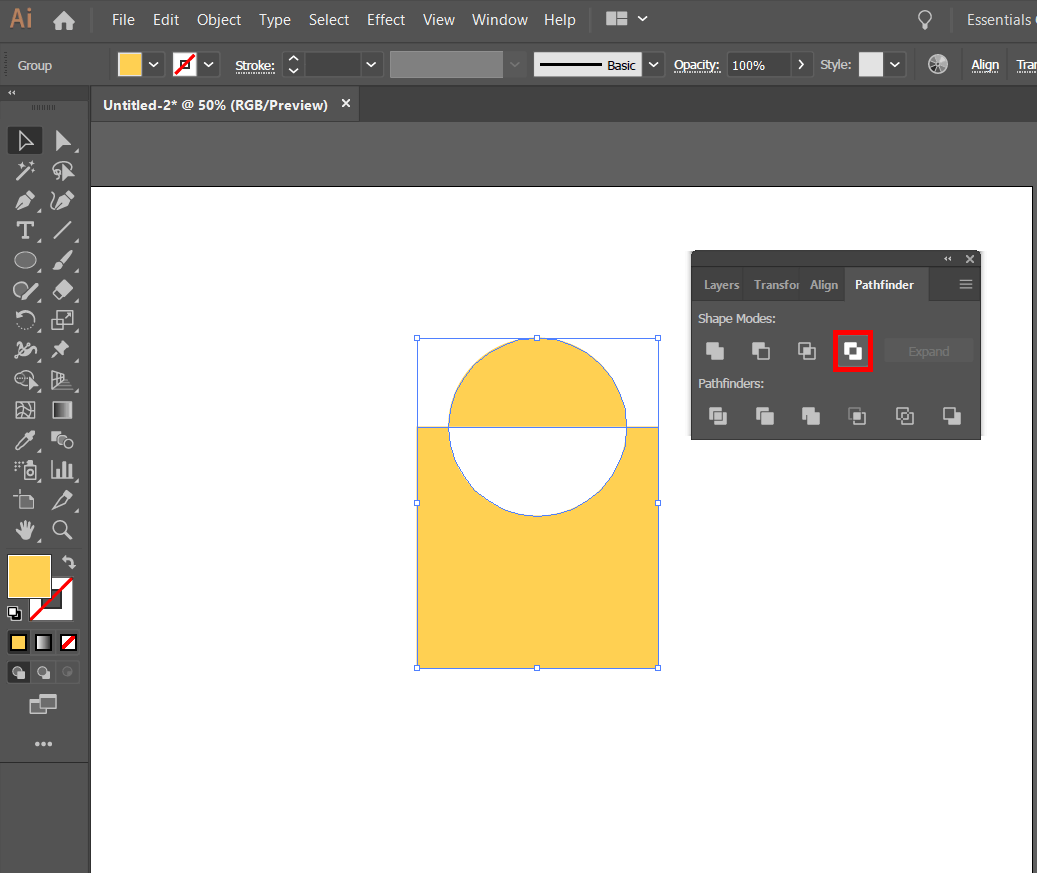Pick the Eyedropper tool
Viewport: 1037px width, 873px height.
click(x=25, y=440)
